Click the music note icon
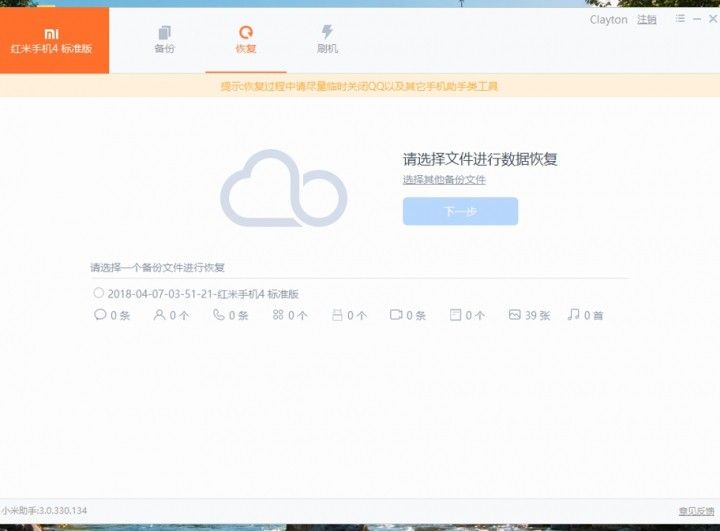Screen dimensions: 720x531 [x=574, y=314]
